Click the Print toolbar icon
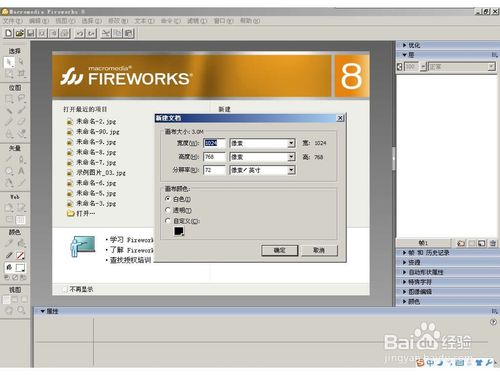 tap(65, 33)
